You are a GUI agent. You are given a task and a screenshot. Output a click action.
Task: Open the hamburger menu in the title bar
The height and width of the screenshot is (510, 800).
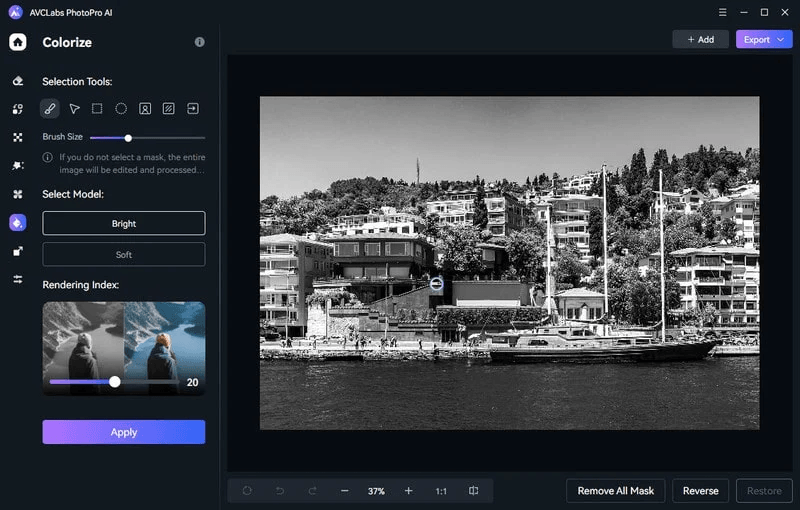722,12
